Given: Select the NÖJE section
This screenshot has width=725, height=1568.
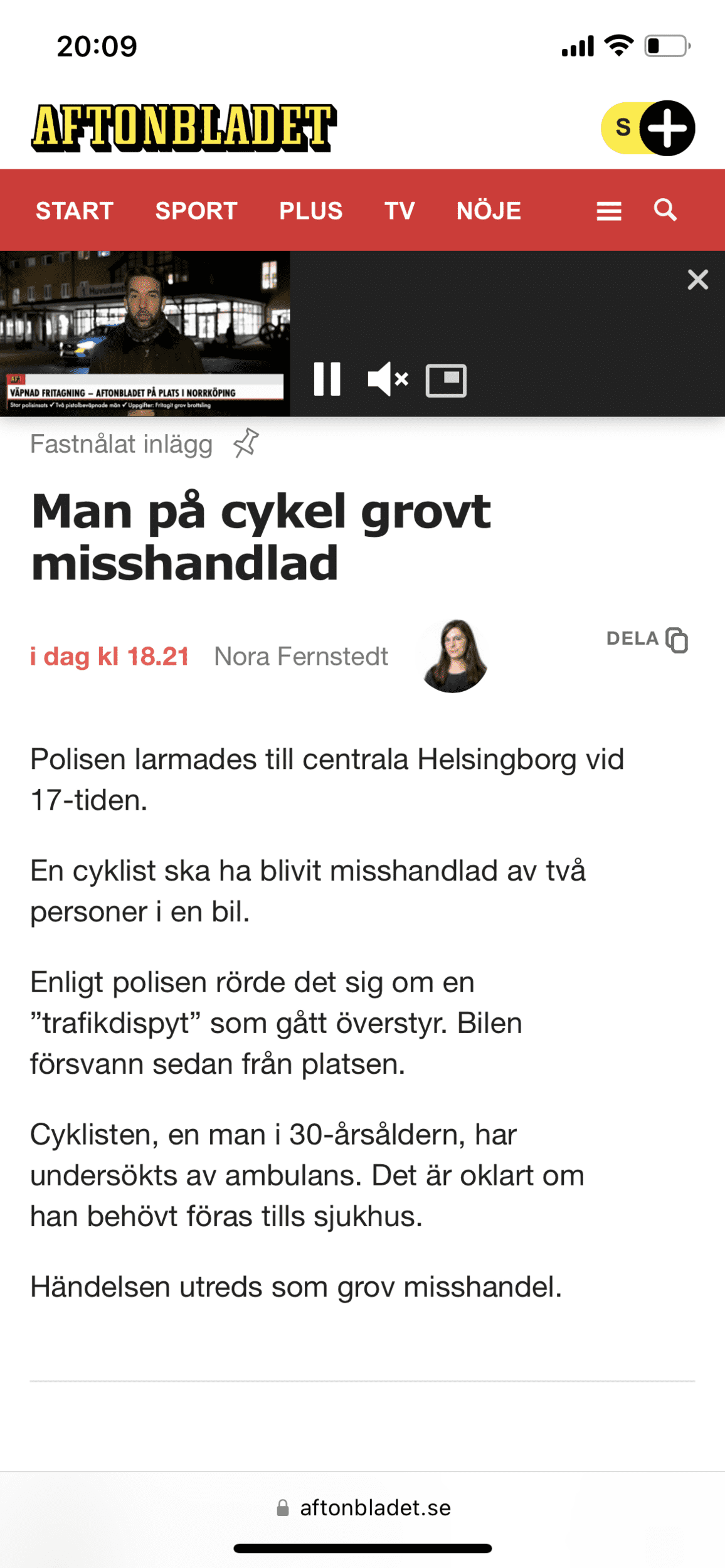Looking at the screenshot, I should click(x=489, y=211).
